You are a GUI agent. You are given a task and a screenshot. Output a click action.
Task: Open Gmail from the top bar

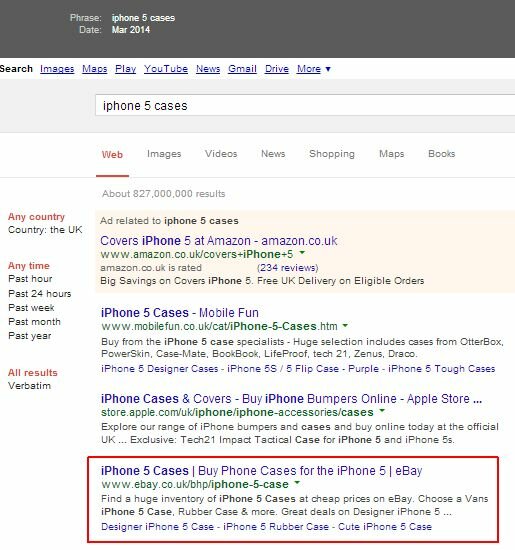(242, 69)
